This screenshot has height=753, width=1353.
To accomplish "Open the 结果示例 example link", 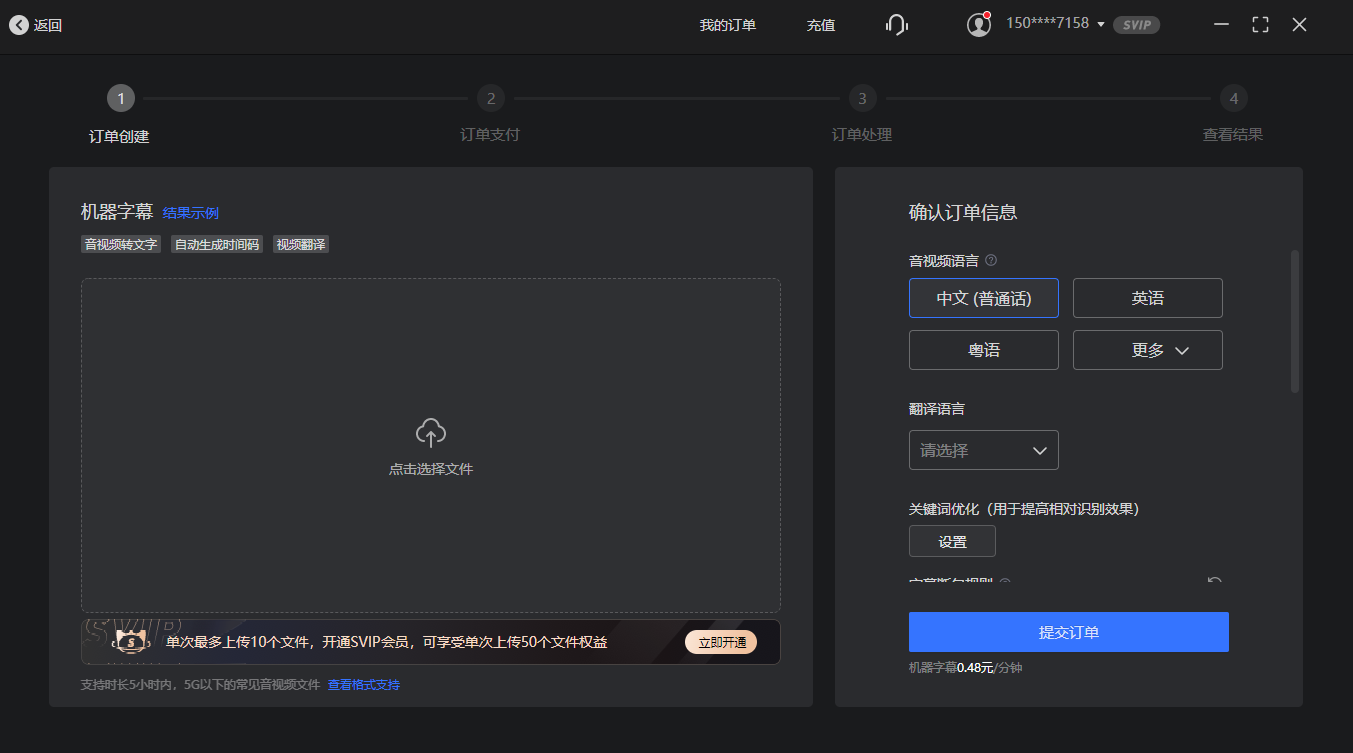I will pos(190,212).
